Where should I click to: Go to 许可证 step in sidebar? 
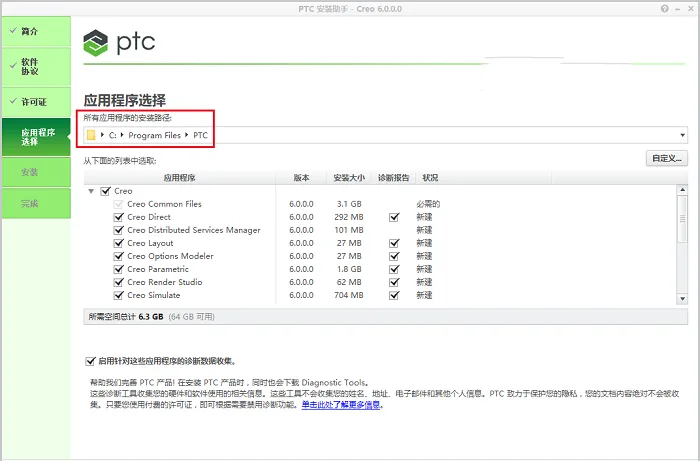coord(36,102)
